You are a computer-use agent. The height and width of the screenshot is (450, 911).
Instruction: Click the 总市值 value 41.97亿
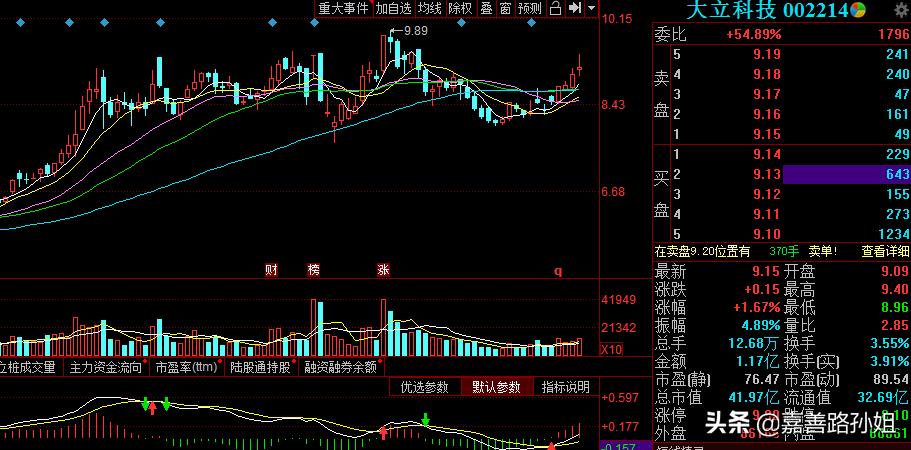coord(754,398)
